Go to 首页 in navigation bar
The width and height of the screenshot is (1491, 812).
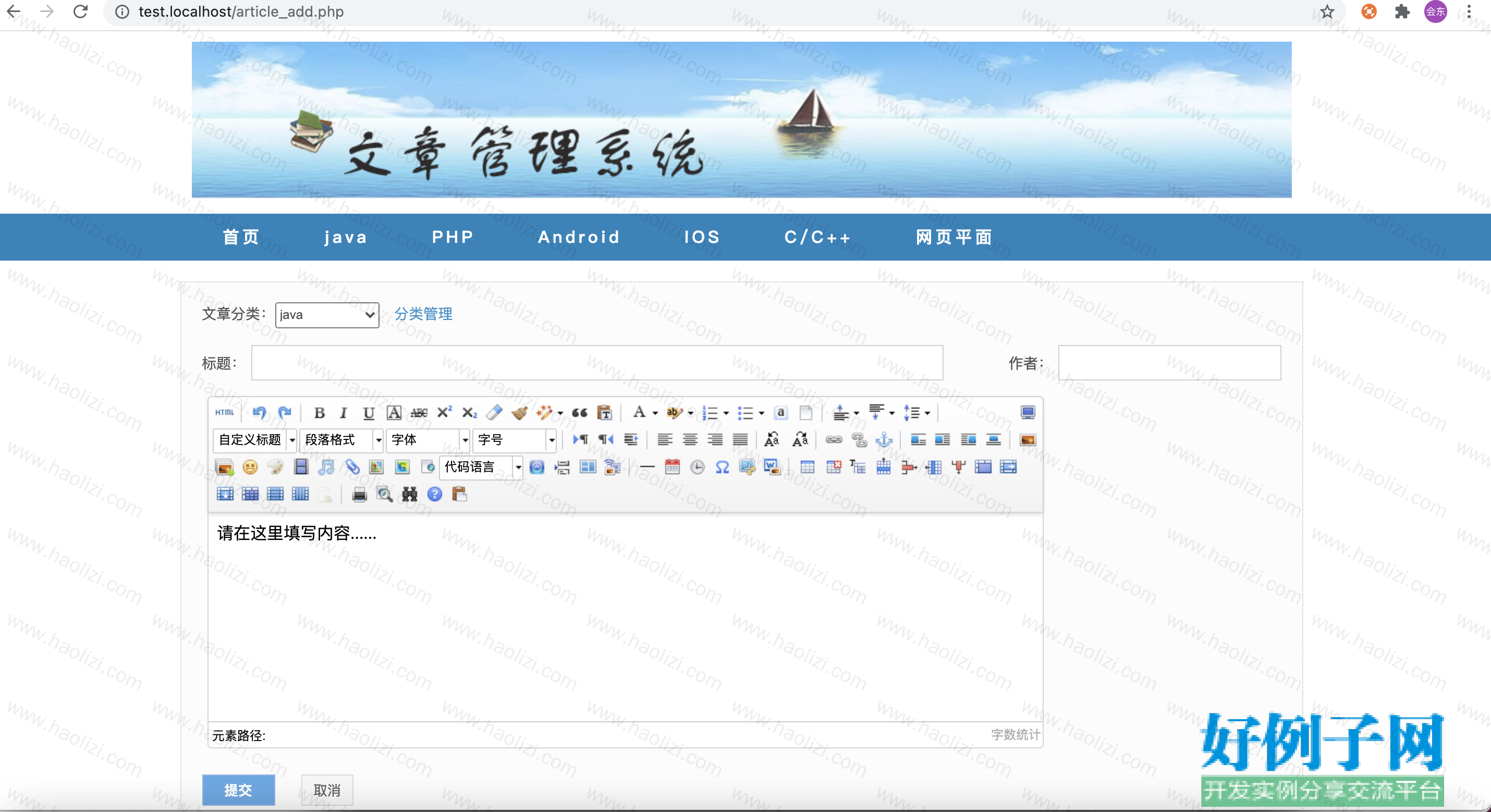coord(241,237)
